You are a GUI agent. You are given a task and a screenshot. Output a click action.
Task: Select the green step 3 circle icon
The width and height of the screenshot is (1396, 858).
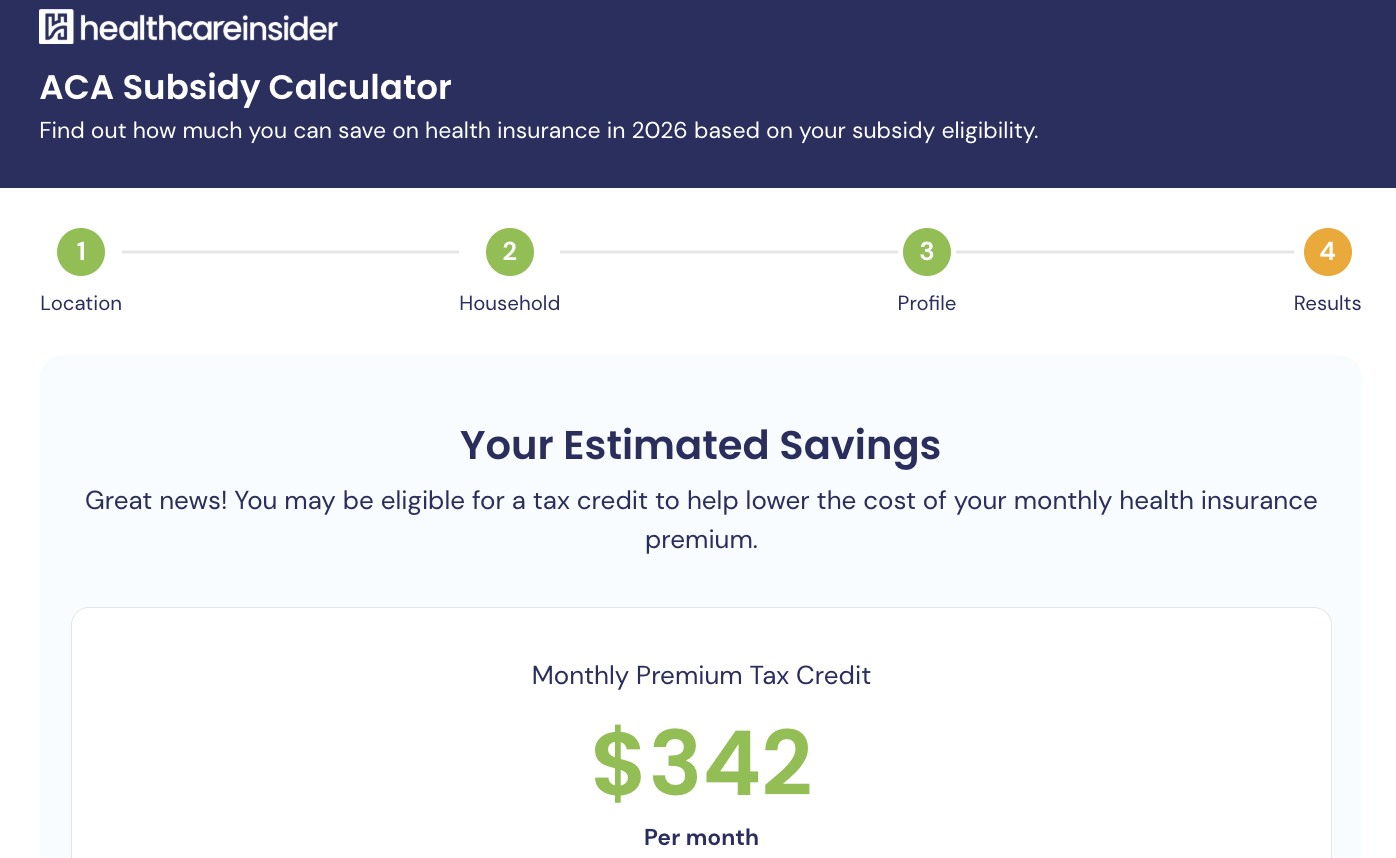point(927,252)
